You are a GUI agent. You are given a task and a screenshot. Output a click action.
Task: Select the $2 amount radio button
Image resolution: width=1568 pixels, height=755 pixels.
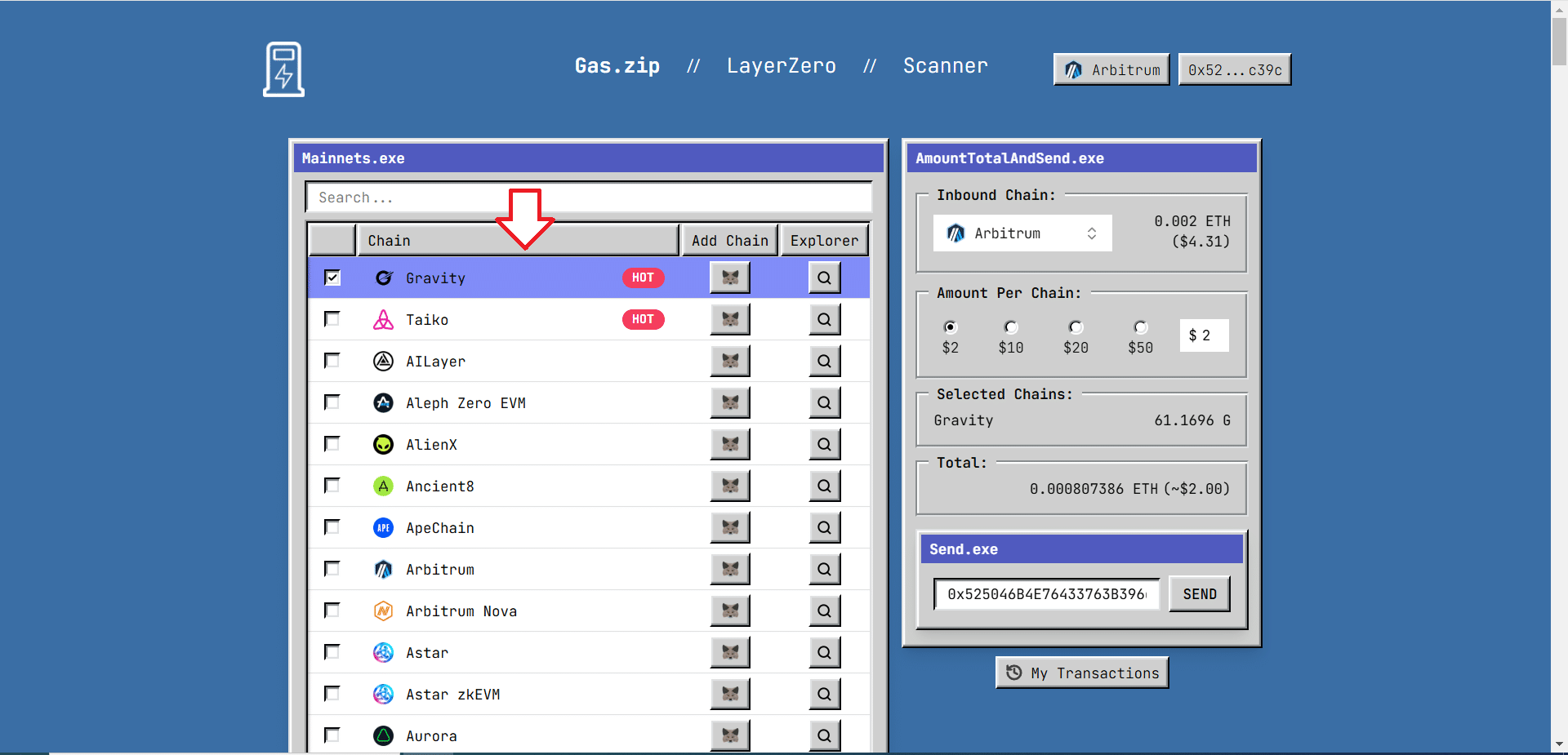pos(950,327)
